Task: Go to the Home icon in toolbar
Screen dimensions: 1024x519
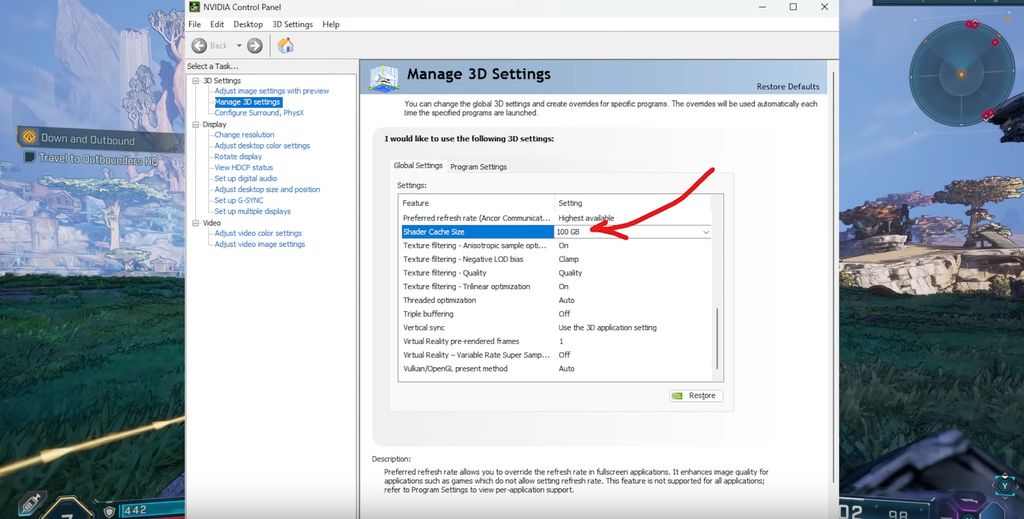Action: coord(285,45)
